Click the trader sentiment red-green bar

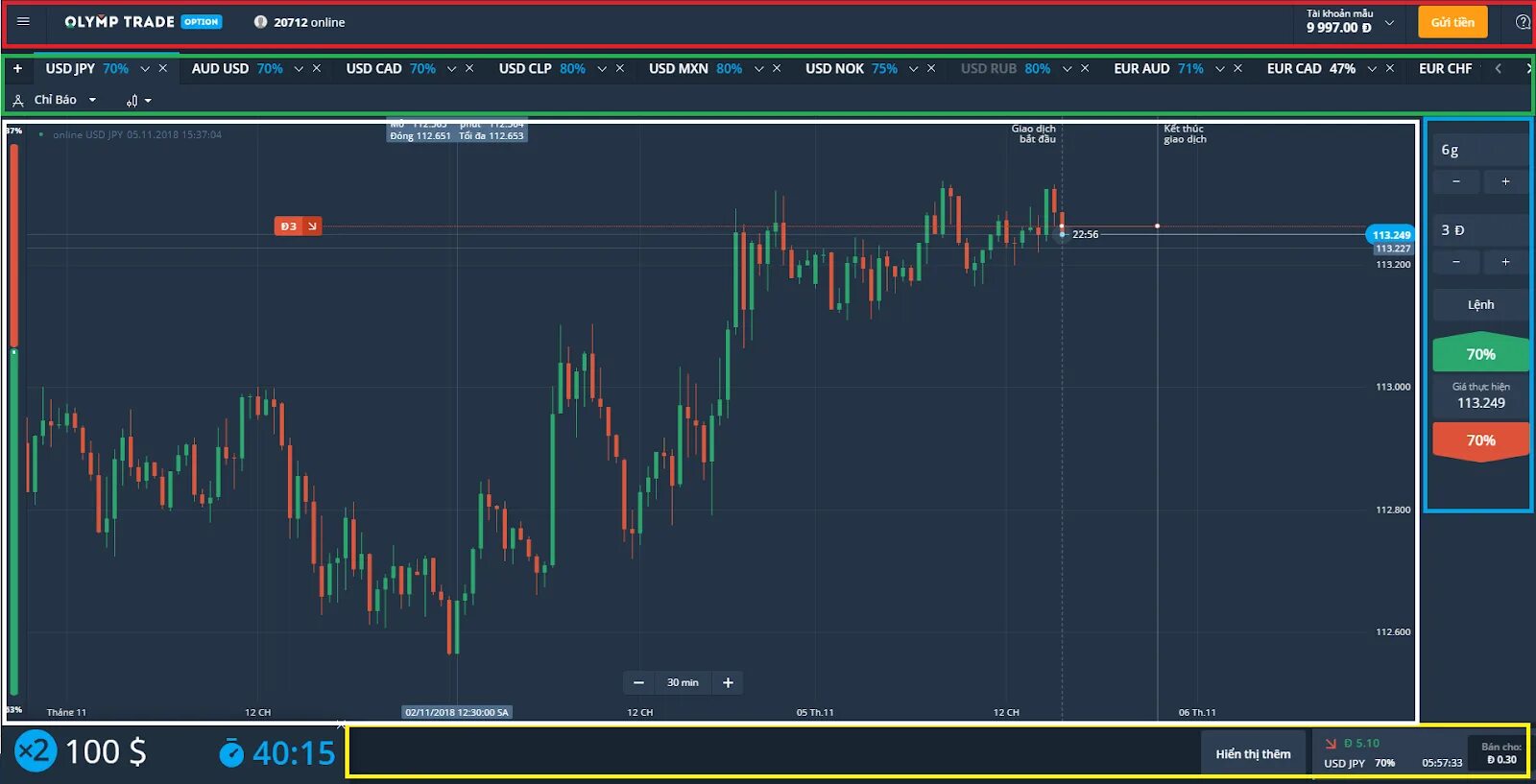(14, 418)
